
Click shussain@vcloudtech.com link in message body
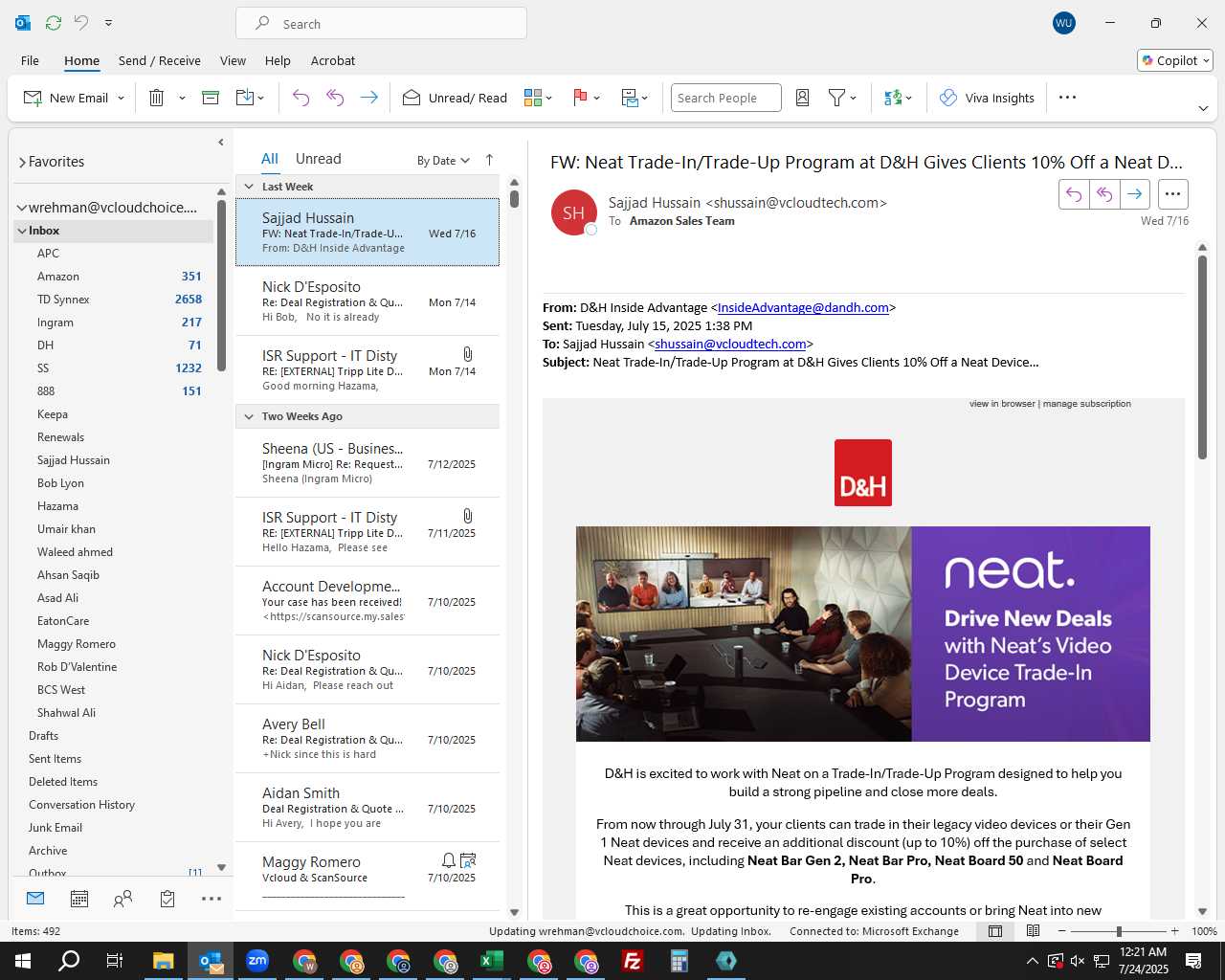tap(730, 345)
